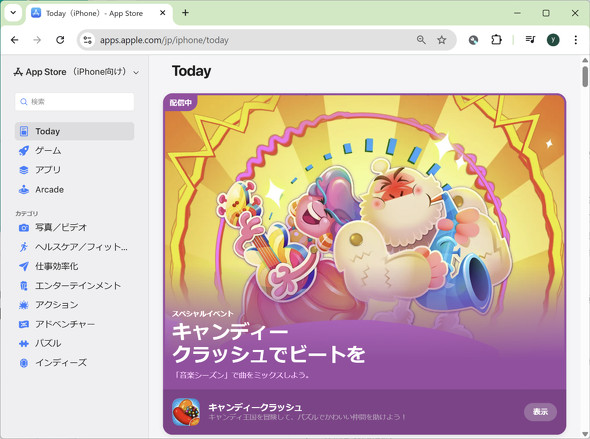This screenshot has height=439, width=590.
Task: Click the camera icon beside 写真/ビデオ
Action: pos(24,228)
